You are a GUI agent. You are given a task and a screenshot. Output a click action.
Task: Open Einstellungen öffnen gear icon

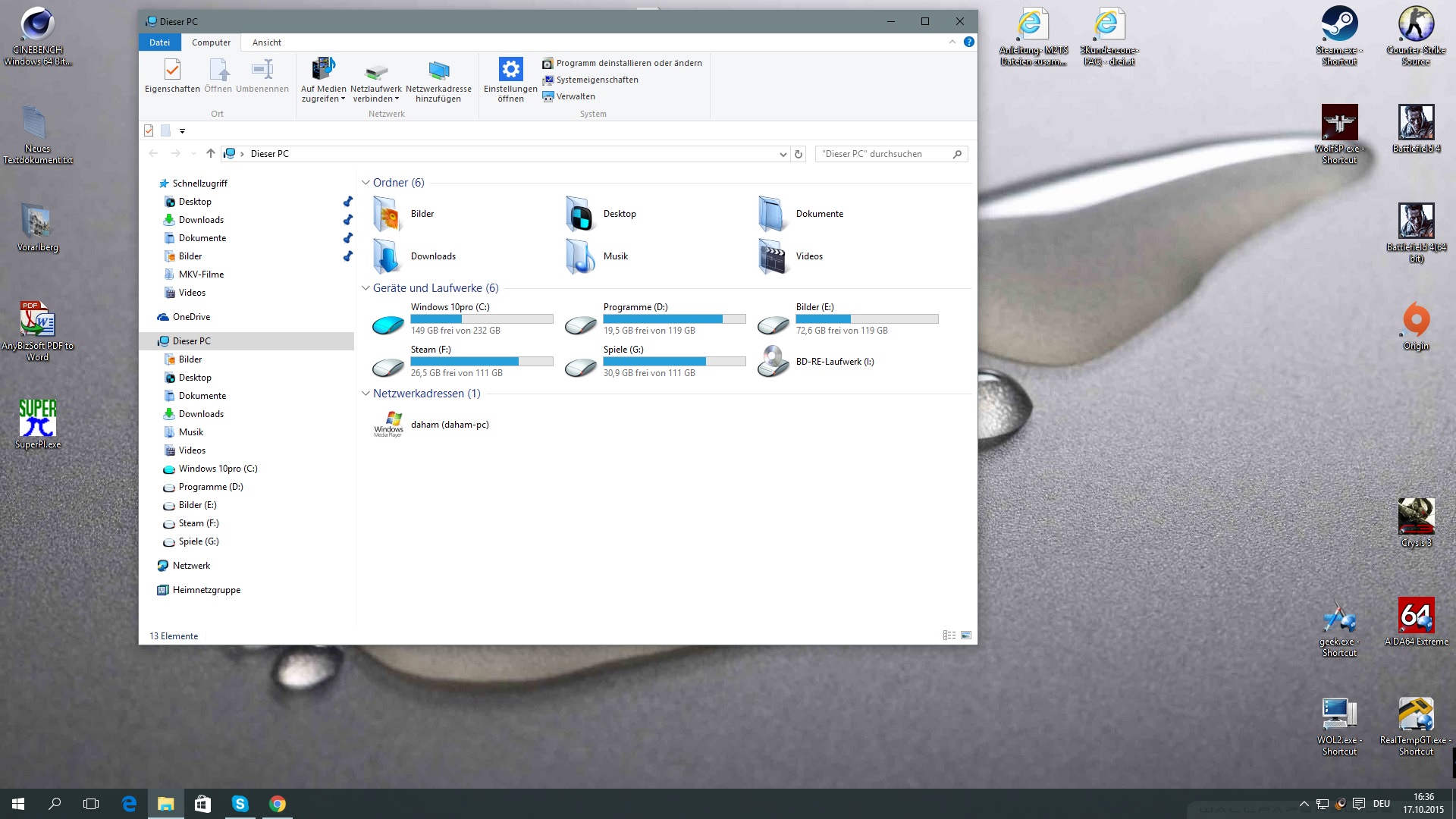(510, 70)
